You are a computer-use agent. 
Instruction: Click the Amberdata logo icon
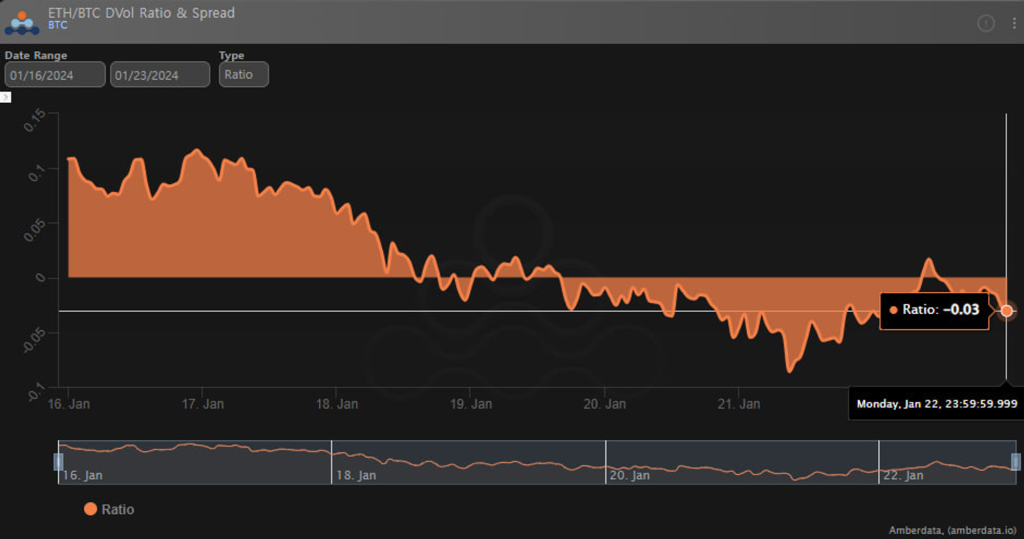22,20
